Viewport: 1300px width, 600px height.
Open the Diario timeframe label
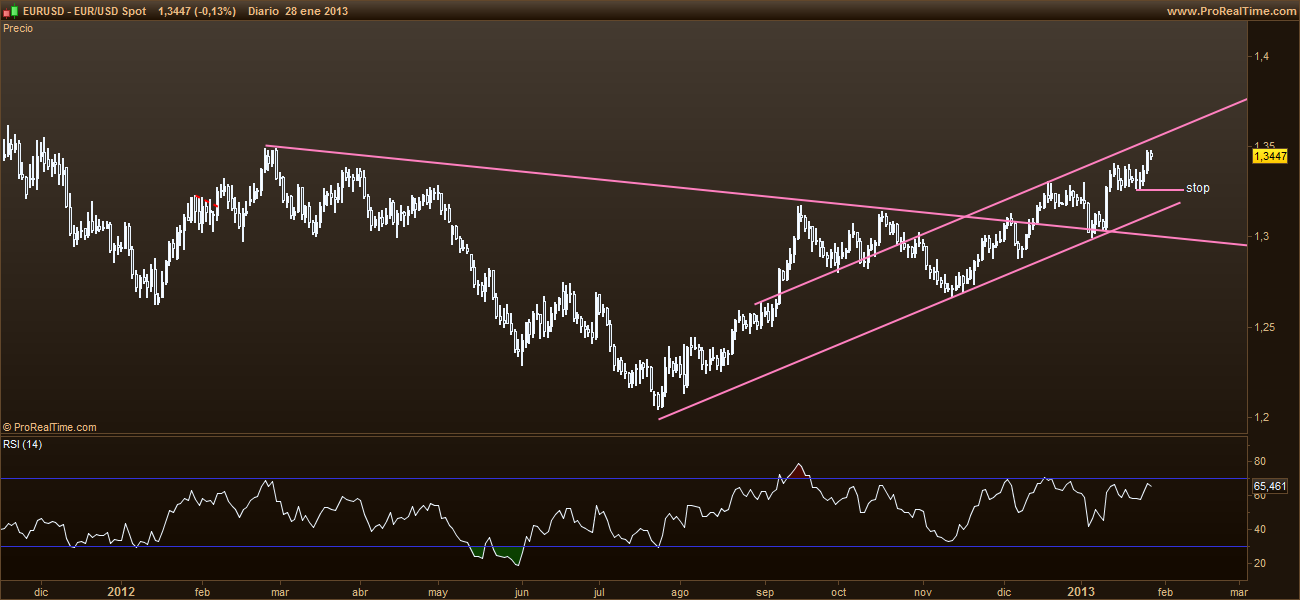tap(263, 10)
